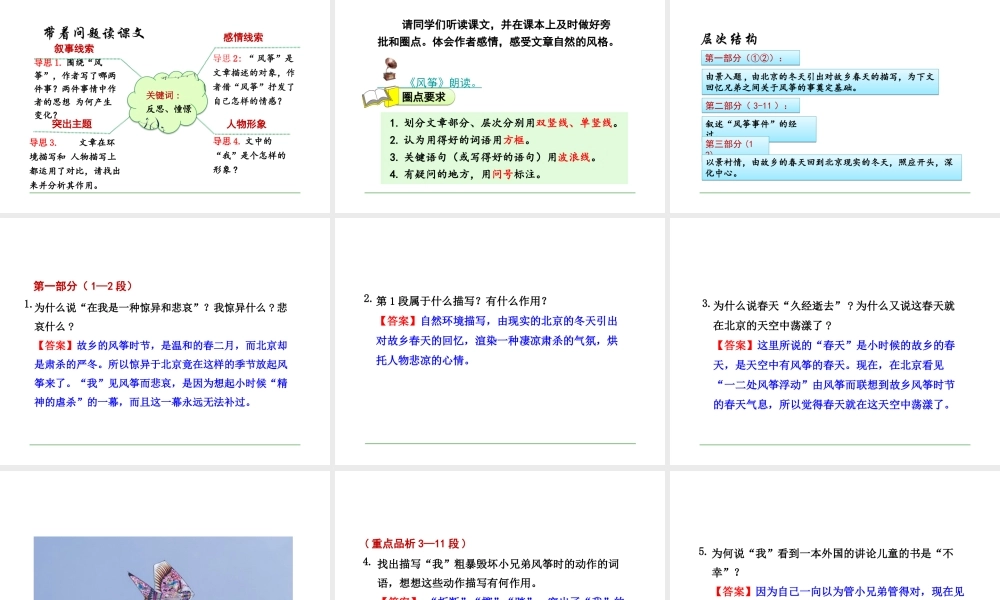
Task: Click the 导思3 text block
Action: [x=75, y=164]
